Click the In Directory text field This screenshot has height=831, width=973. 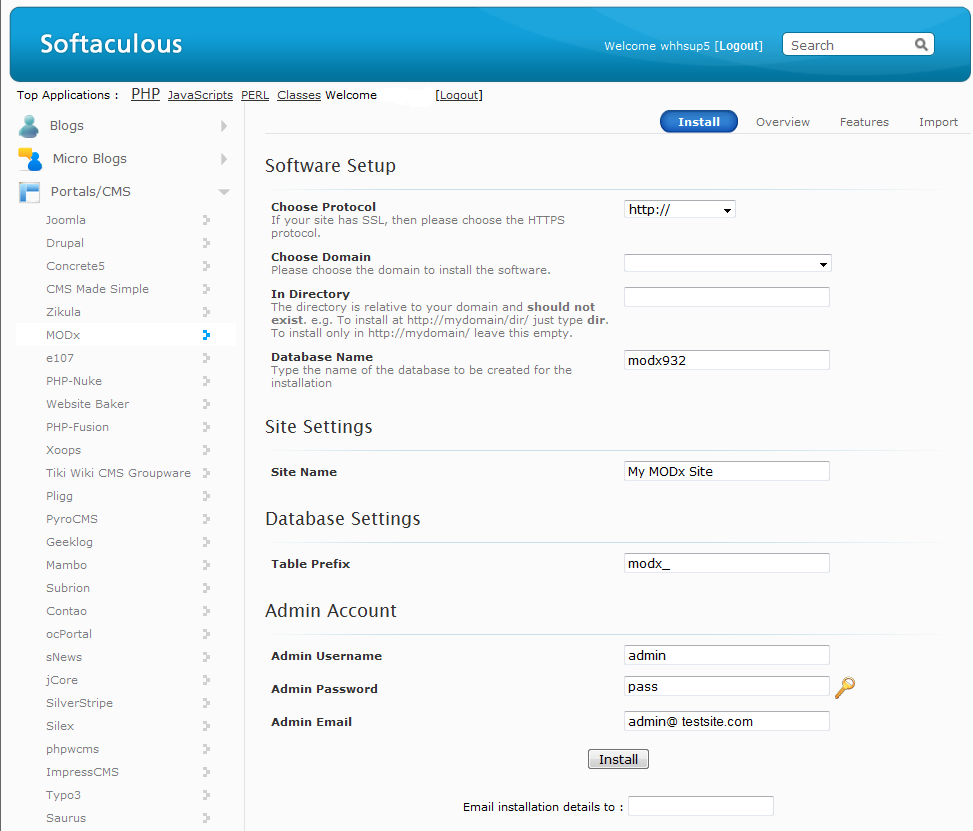coord(727,297)
